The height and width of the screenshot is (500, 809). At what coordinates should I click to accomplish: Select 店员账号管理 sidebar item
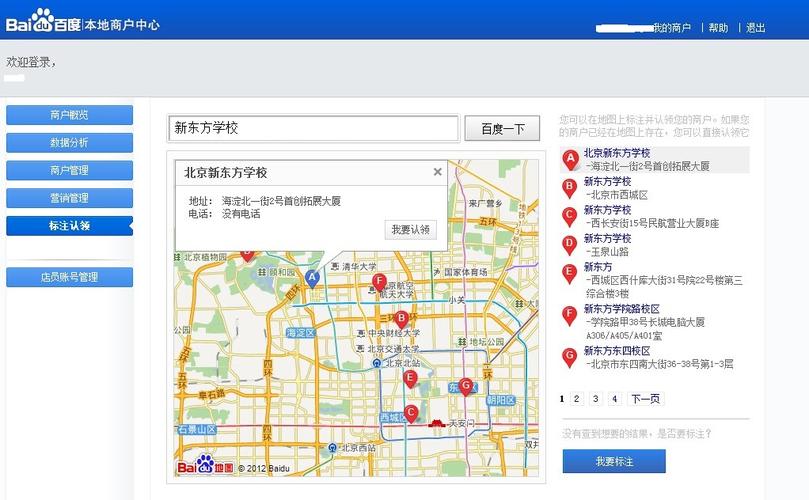pyautogui.click(x=69, y=277)
